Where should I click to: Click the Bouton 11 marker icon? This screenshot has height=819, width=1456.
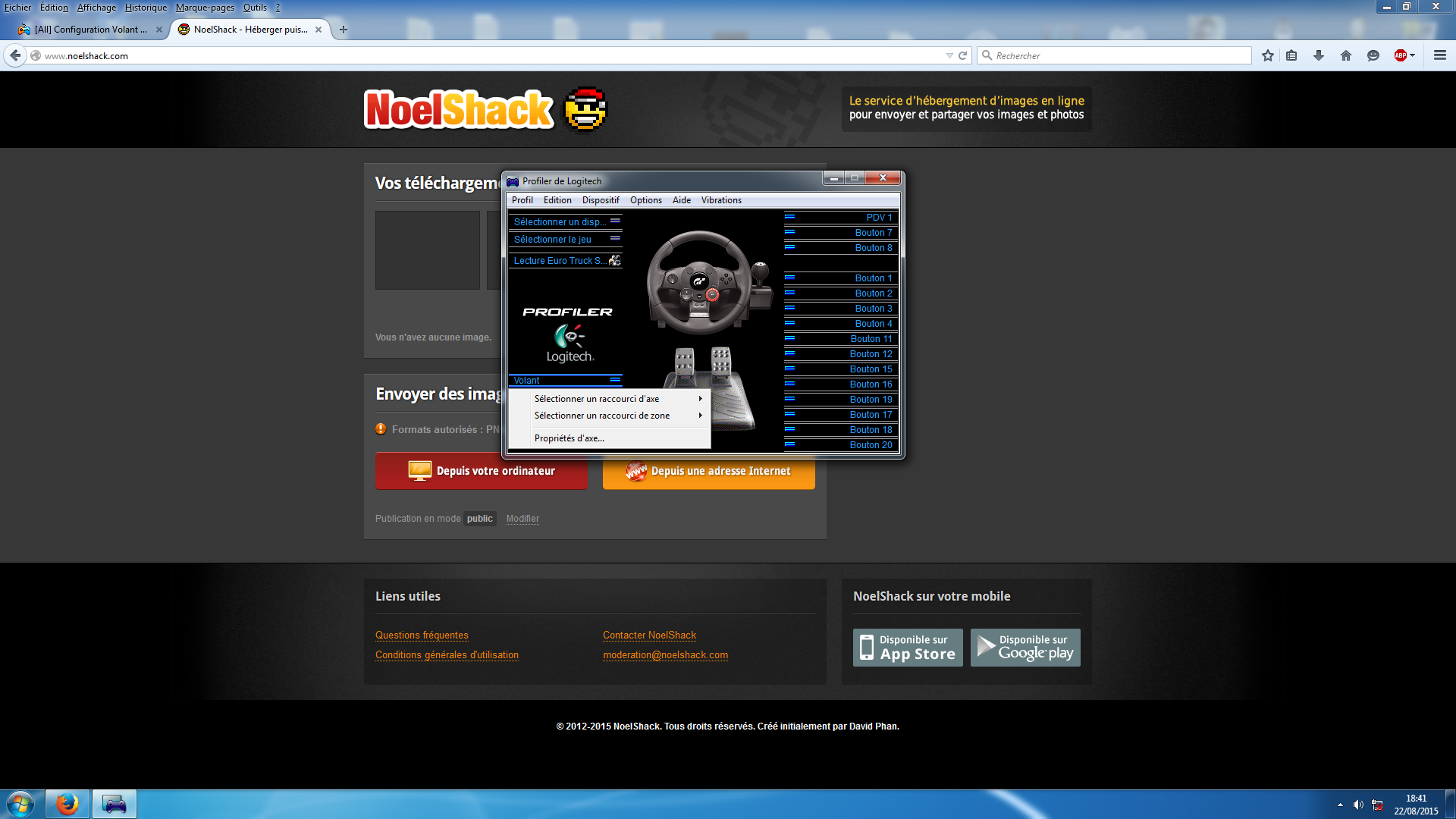point(789,338)
